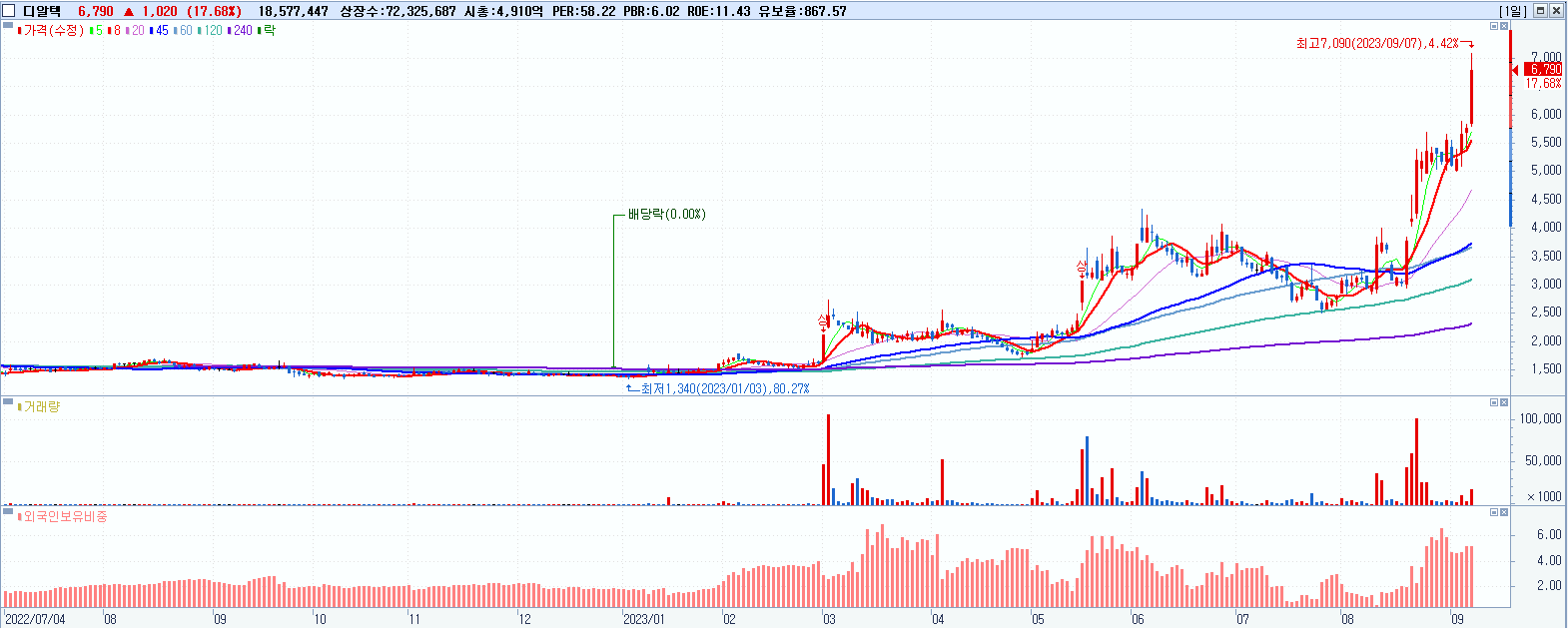Select the 60-day moving average legend
The width and height of the screenshot is (1568, 628).
pyautogui.click(x=183, y=31)
